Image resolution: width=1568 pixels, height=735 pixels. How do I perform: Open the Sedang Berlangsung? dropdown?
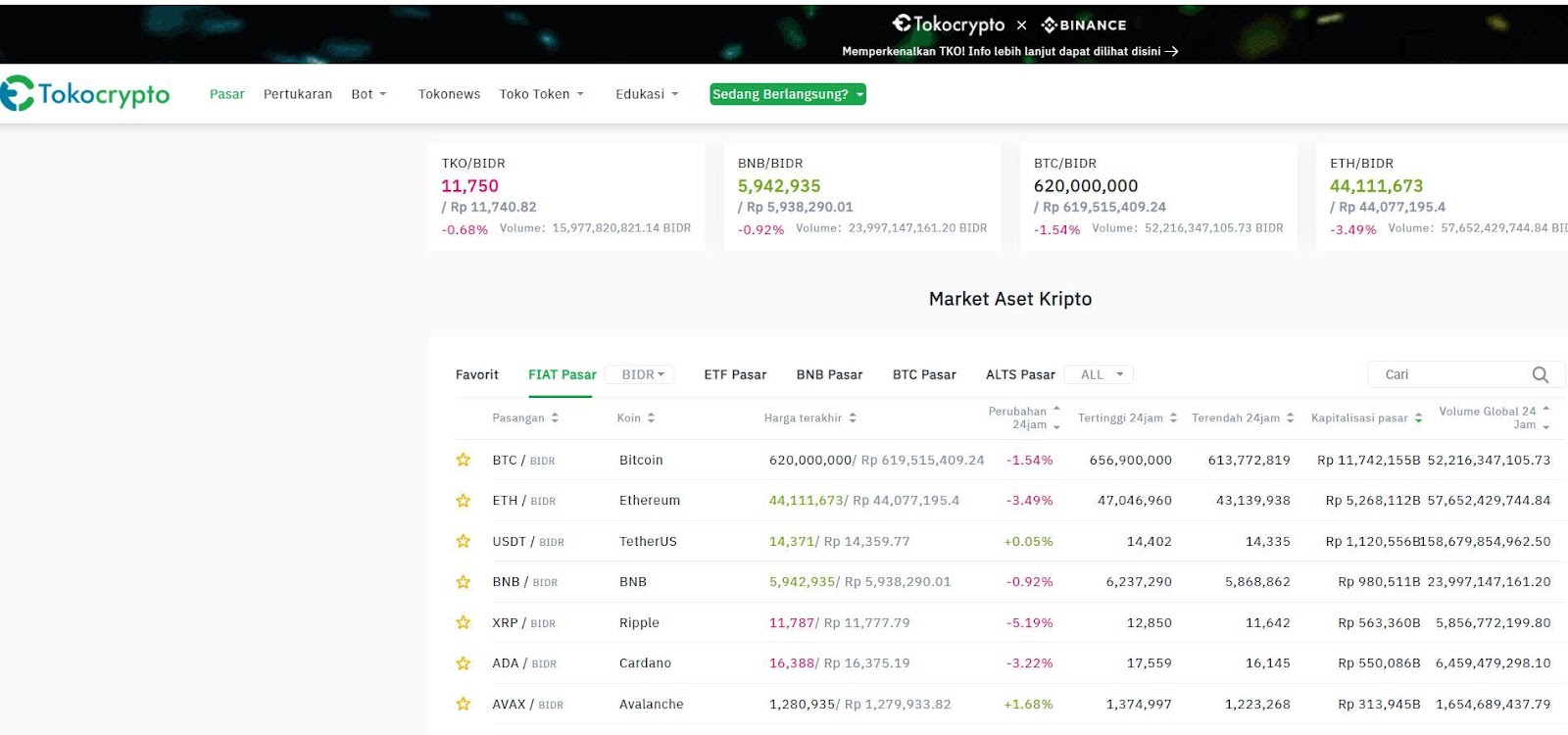[x=788, y=94]
